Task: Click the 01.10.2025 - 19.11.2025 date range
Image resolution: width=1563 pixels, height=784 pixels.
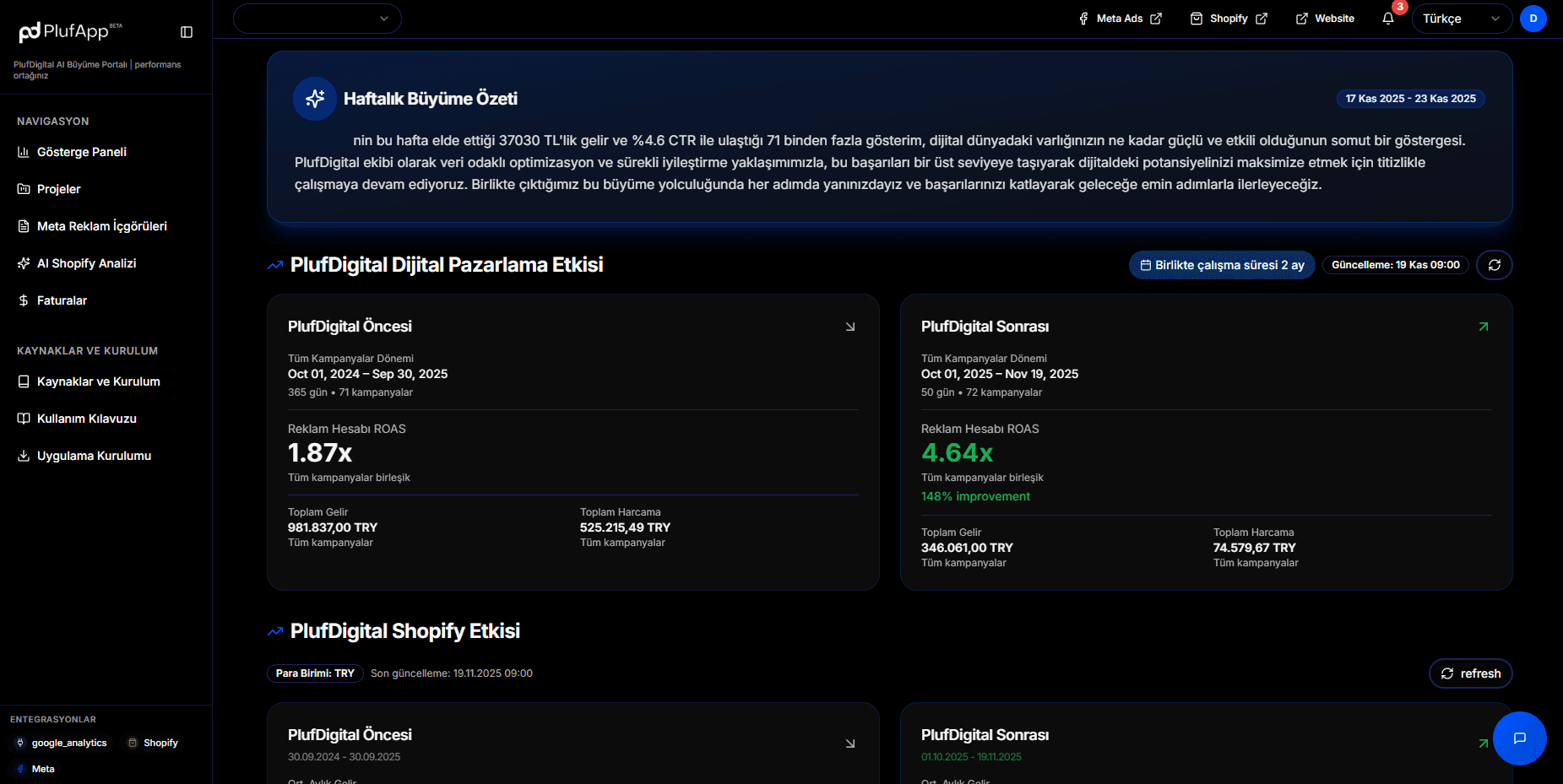Action: point(971,757)
